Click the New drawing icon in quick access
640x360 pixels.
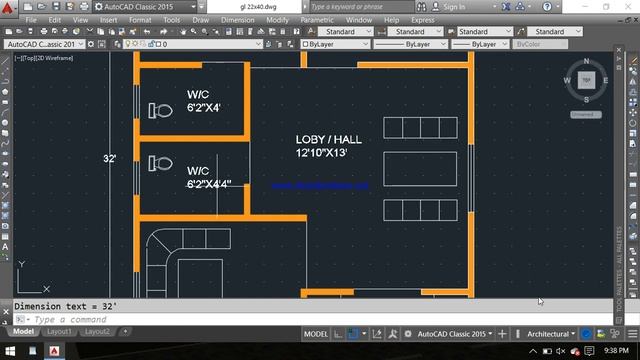tap(28, 7)
